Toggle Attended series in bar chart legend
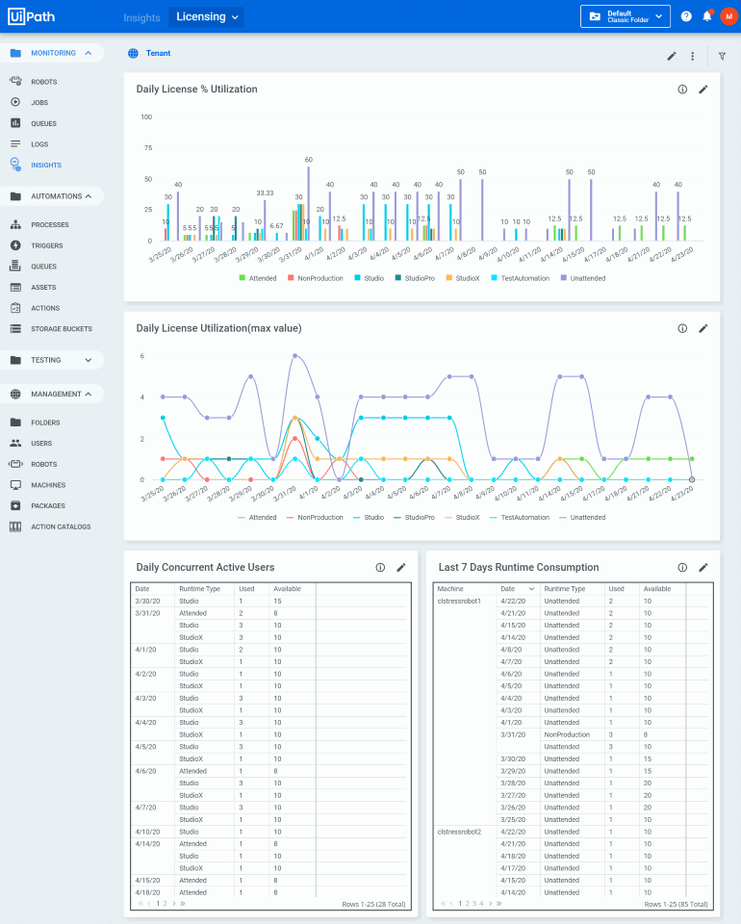The height and width of the screenshot is (924, 741). coord(258,278)
